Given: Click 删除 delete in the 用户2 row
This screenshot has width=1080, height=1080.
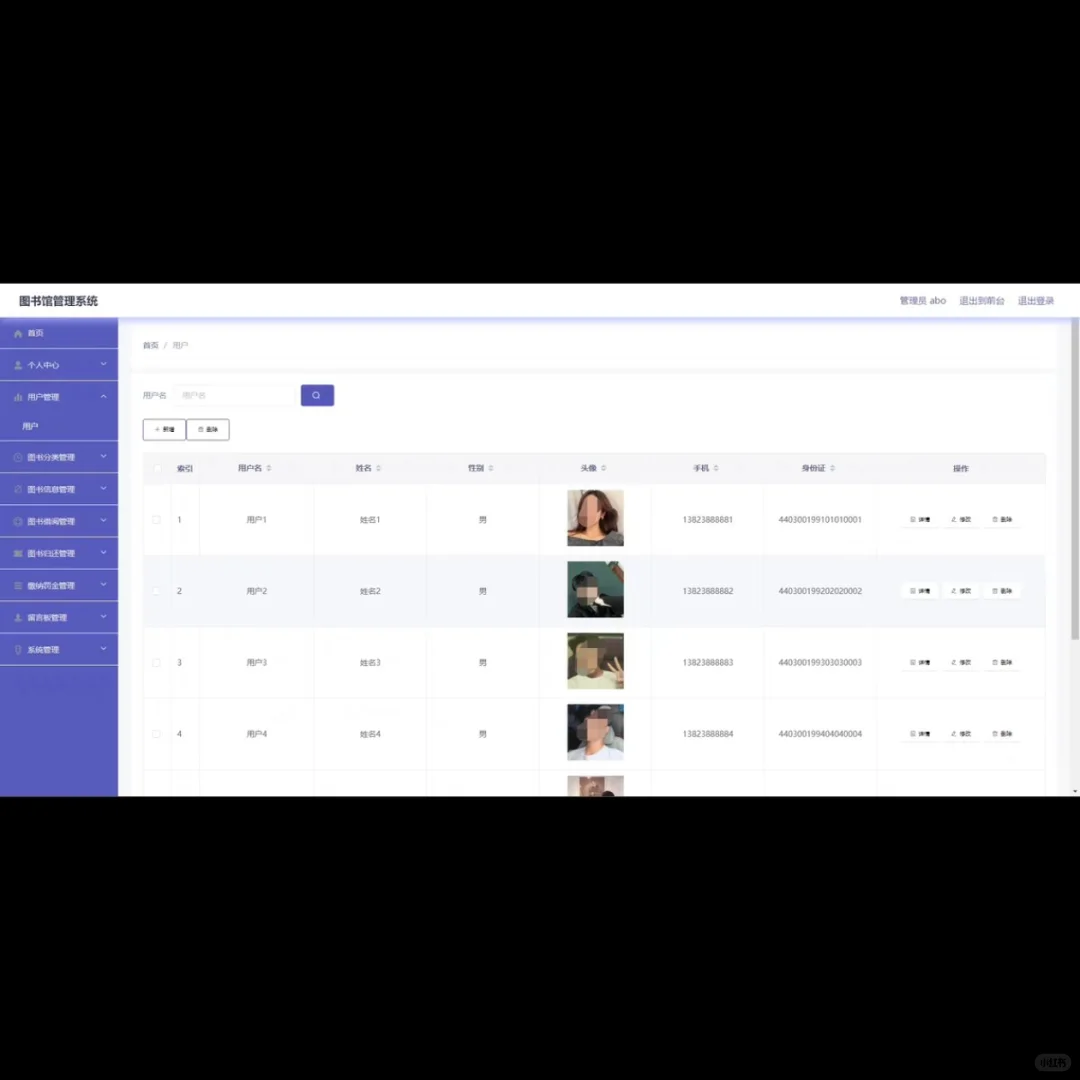Looking at the screenshot, I should (x=1001, y=591).
